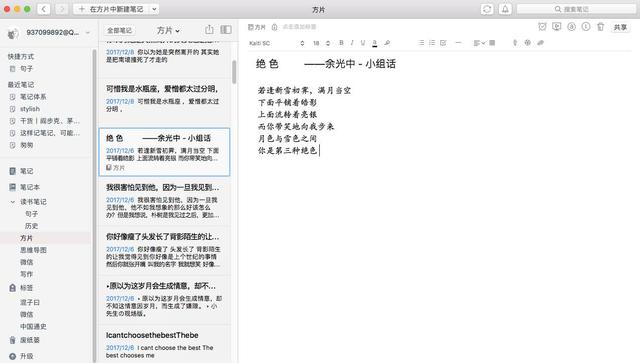The height and width of the screenshot is (363, 640).
Task: Click the note list scrollbar
Action: tap(234, 72)
